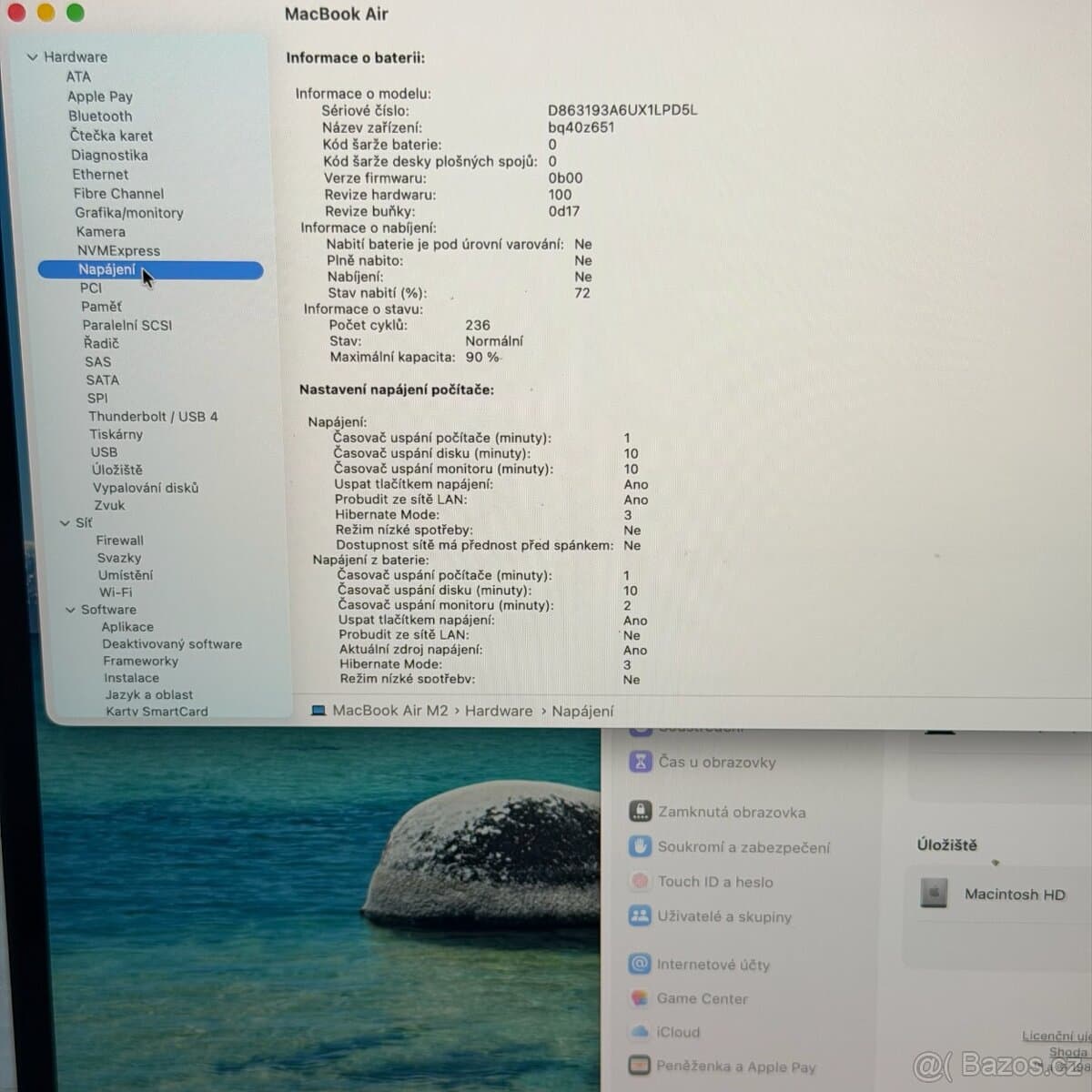Viewport: 1092px width, 1092px height.
Task: Open Čas u obrazovky hourglass icon in Settings
Action: (x=641, y=762)
